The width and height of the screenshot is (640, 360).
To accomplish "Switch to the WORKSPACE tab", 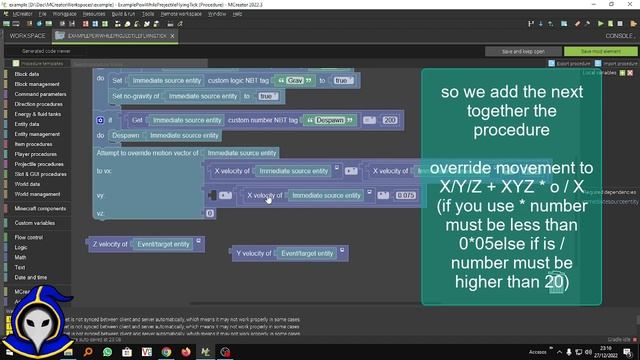I will [27, 36].
